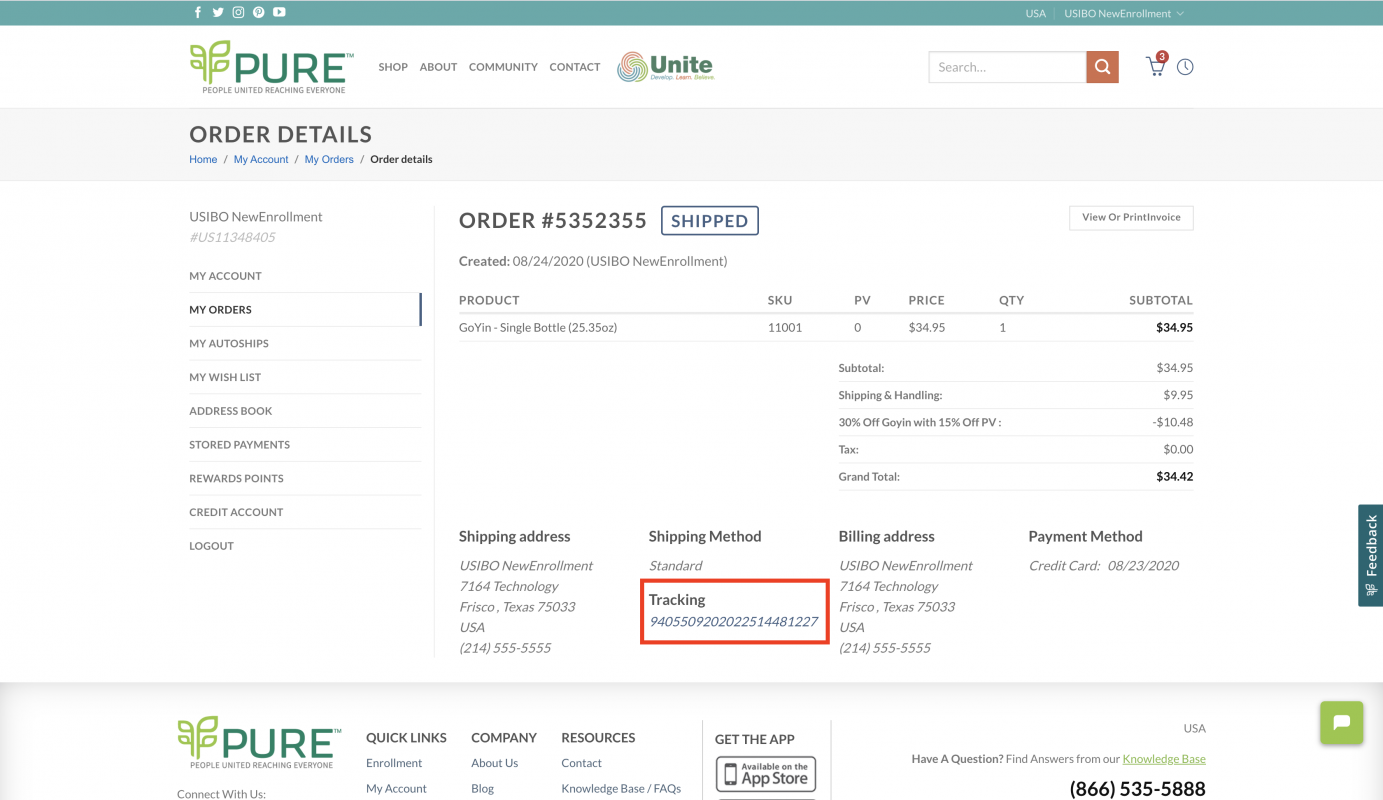Open the Knowledge Base link beside Have A Question
Image resolution: width=1383 pixels, height=800 pixels.
point(1164,759)
